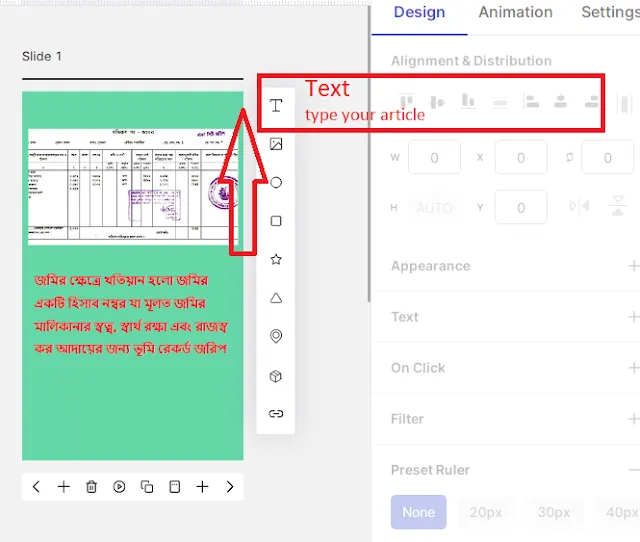
Task: Expand the Filter section
Action: pyautogui.click(x=632, y=419)
